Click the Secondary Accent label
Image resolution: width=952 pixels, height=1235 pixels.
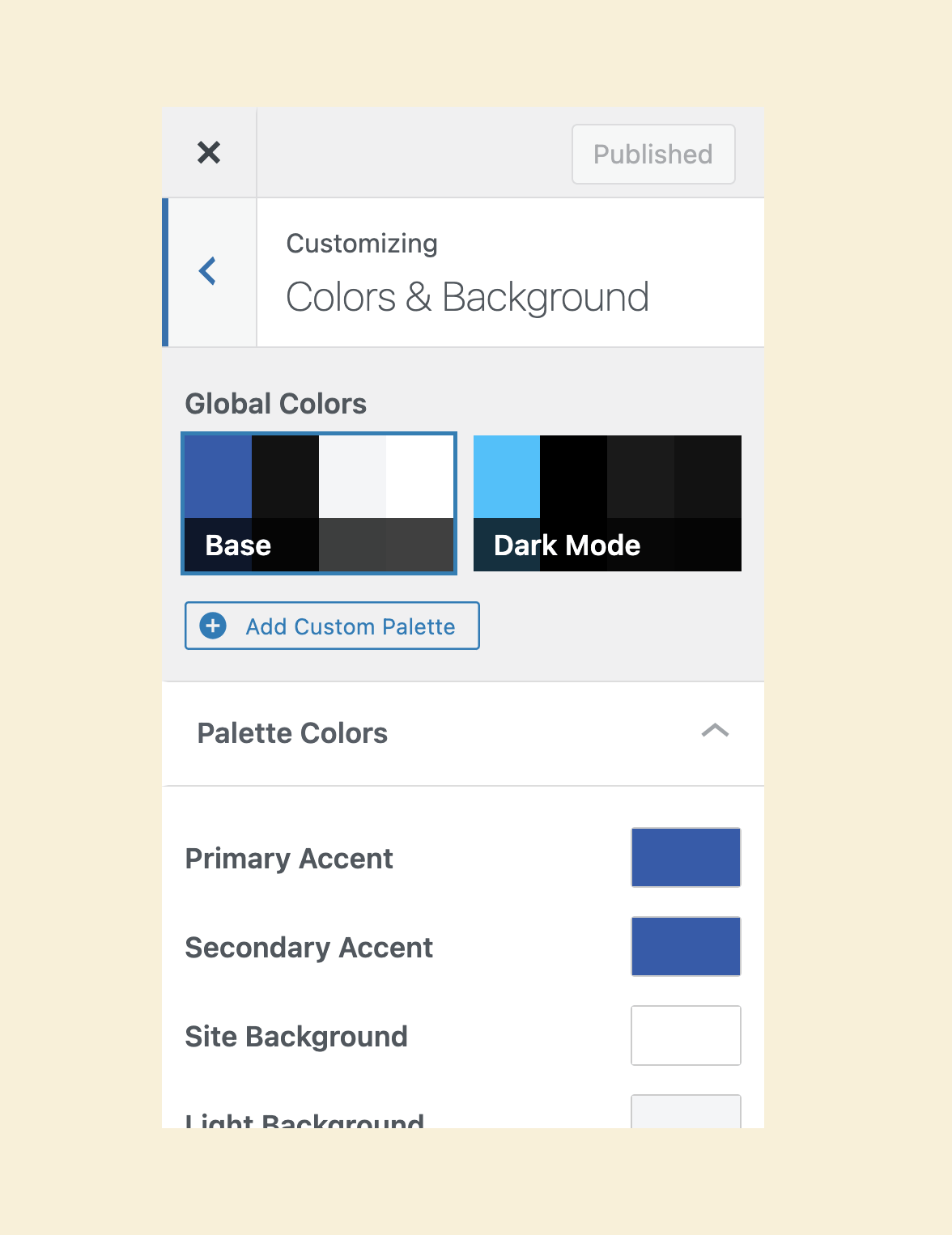[x=309, y=948]
